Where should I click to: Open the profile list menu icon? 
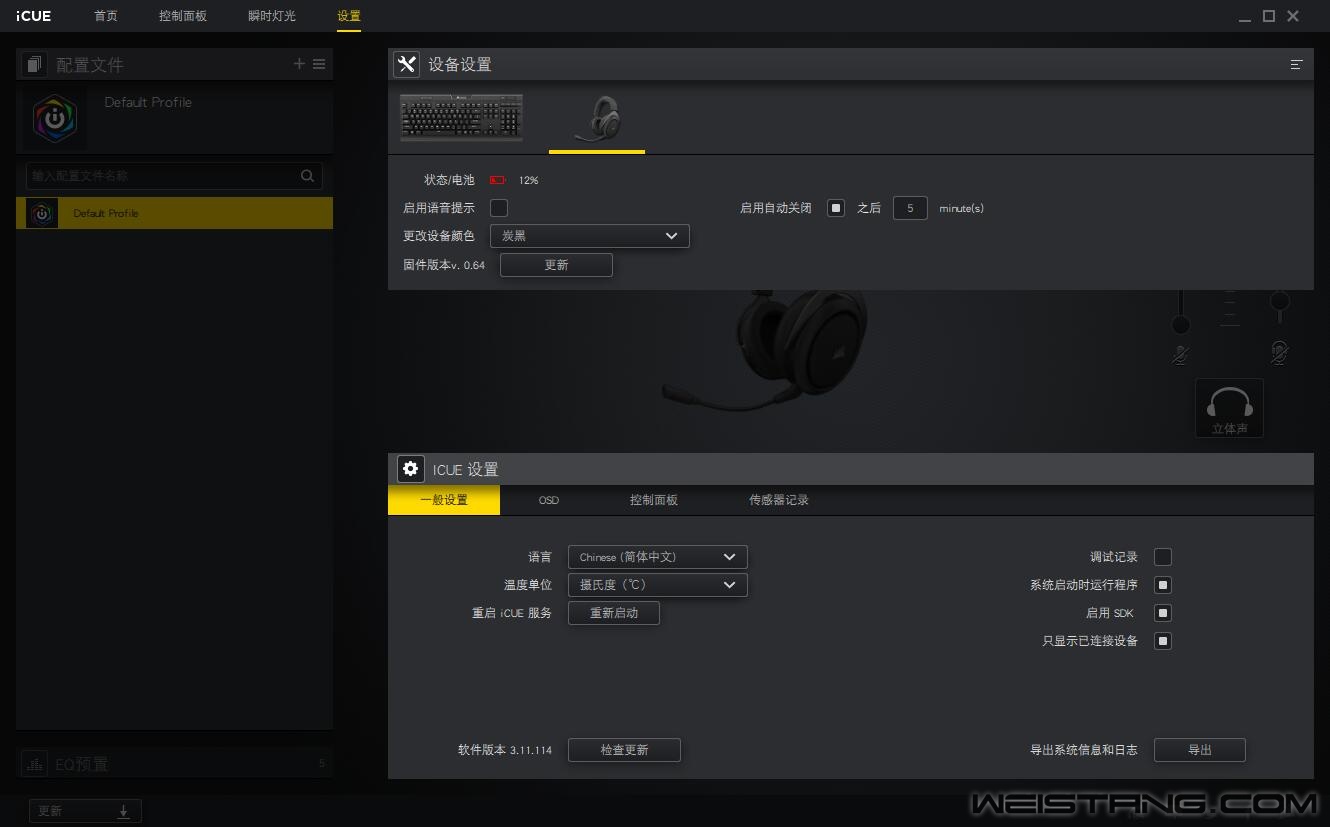(x=319, y=64)
